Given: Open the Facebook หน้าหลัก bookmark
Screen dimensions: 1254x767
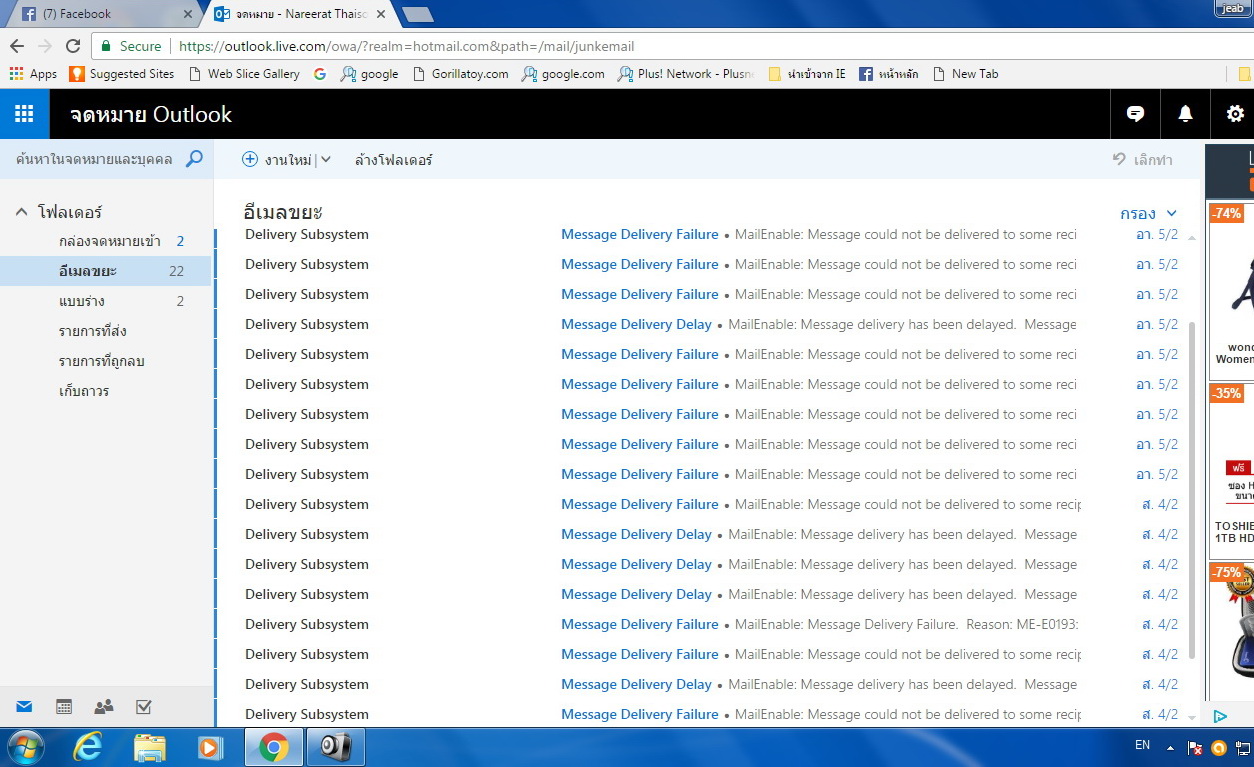Looking at the screenshot, I should pyautogui.click(x=889, y=74).
